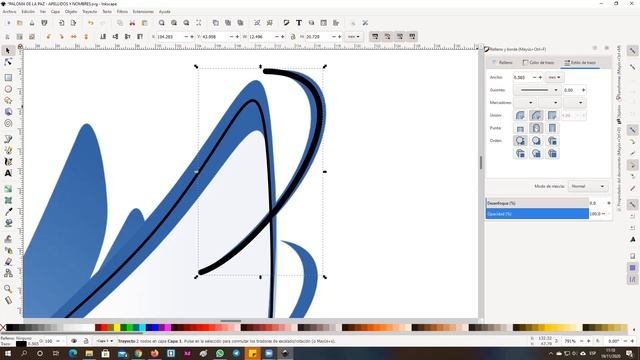Click Zoom to fit selection icon
640x360 pixels.
tap(162, 23)
